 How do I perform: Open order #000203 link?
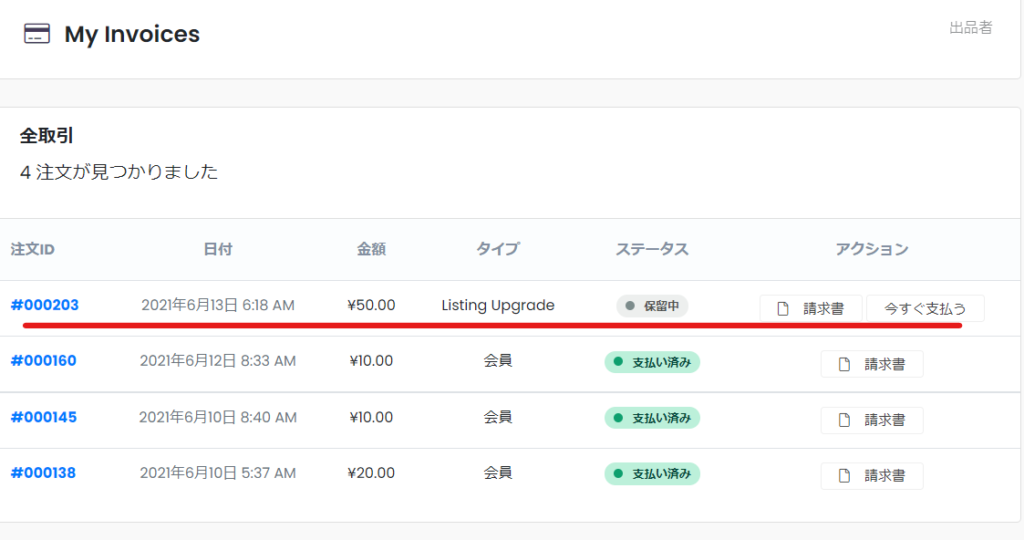(x=44, y=305)
